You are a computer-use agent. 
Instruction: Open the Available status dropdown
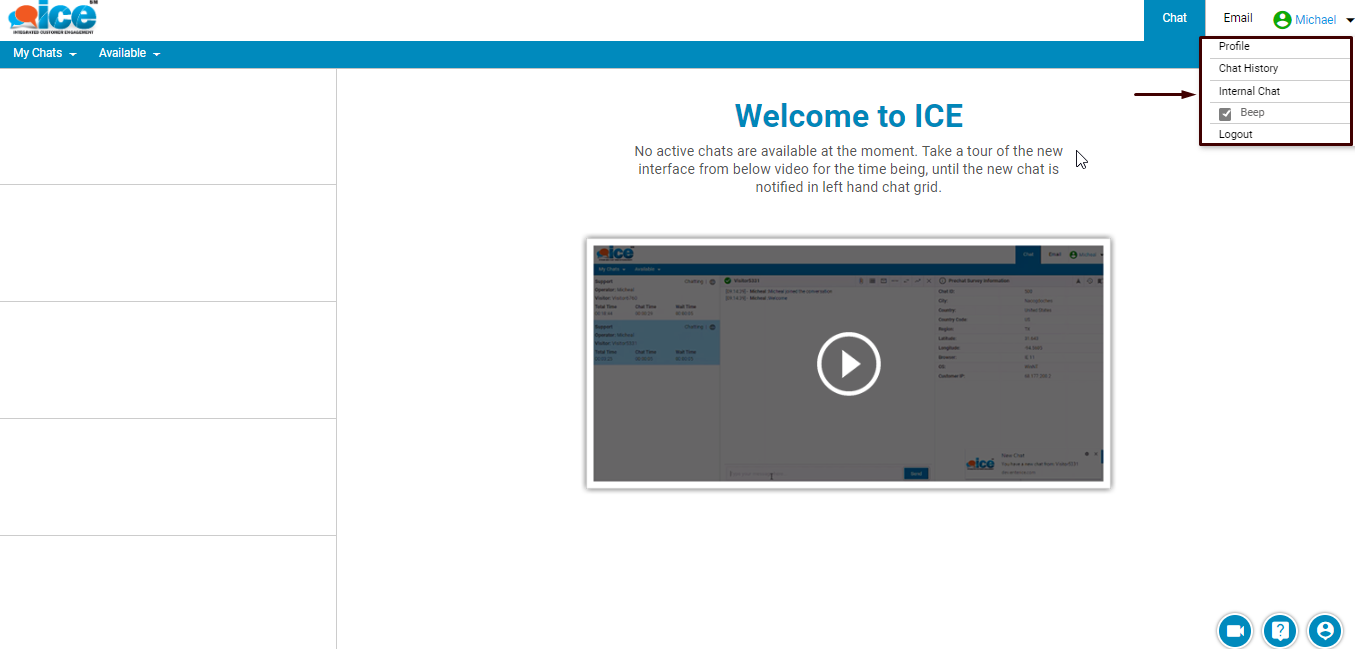click(x=129, y=54)
